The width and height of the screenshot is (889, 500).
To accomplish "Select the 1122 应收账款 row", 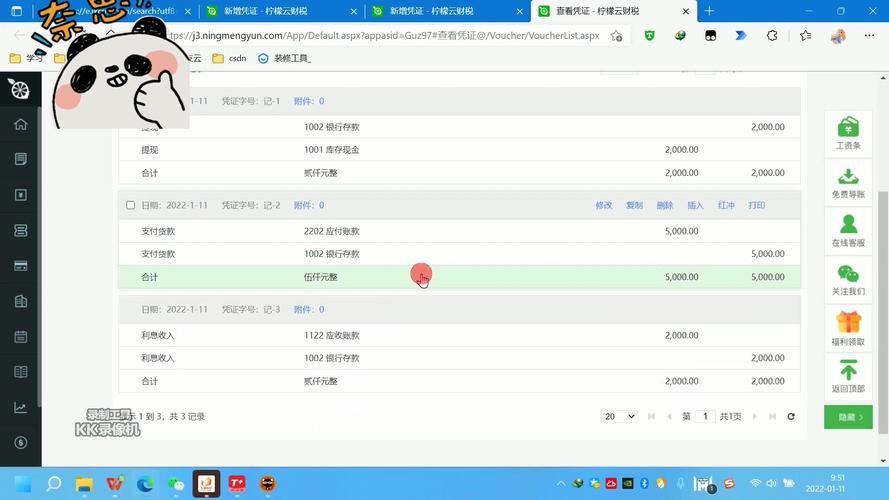I will click(x=459, y=336).
